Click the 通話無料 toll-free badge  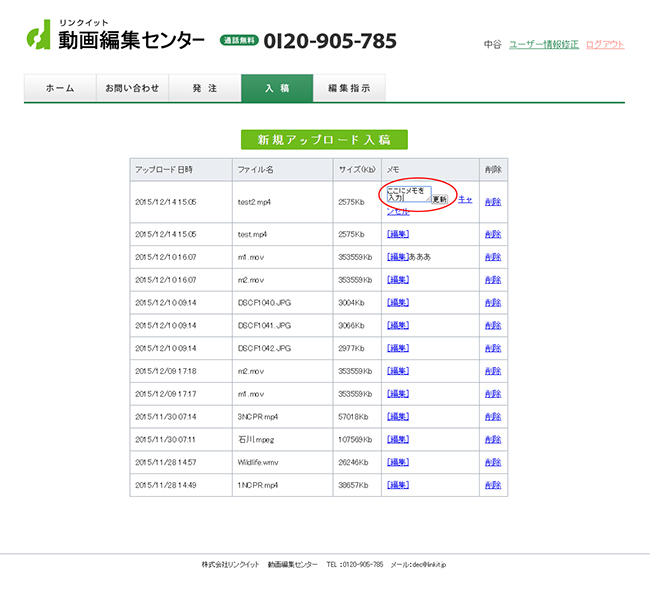point(239,41)
